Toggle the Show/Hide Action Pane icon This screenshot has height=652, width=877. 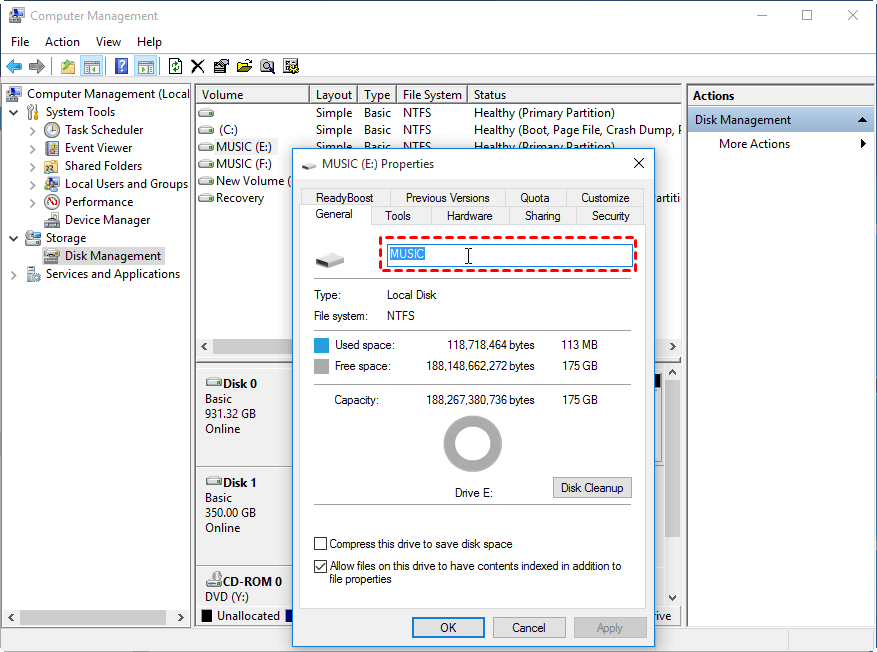145,67
